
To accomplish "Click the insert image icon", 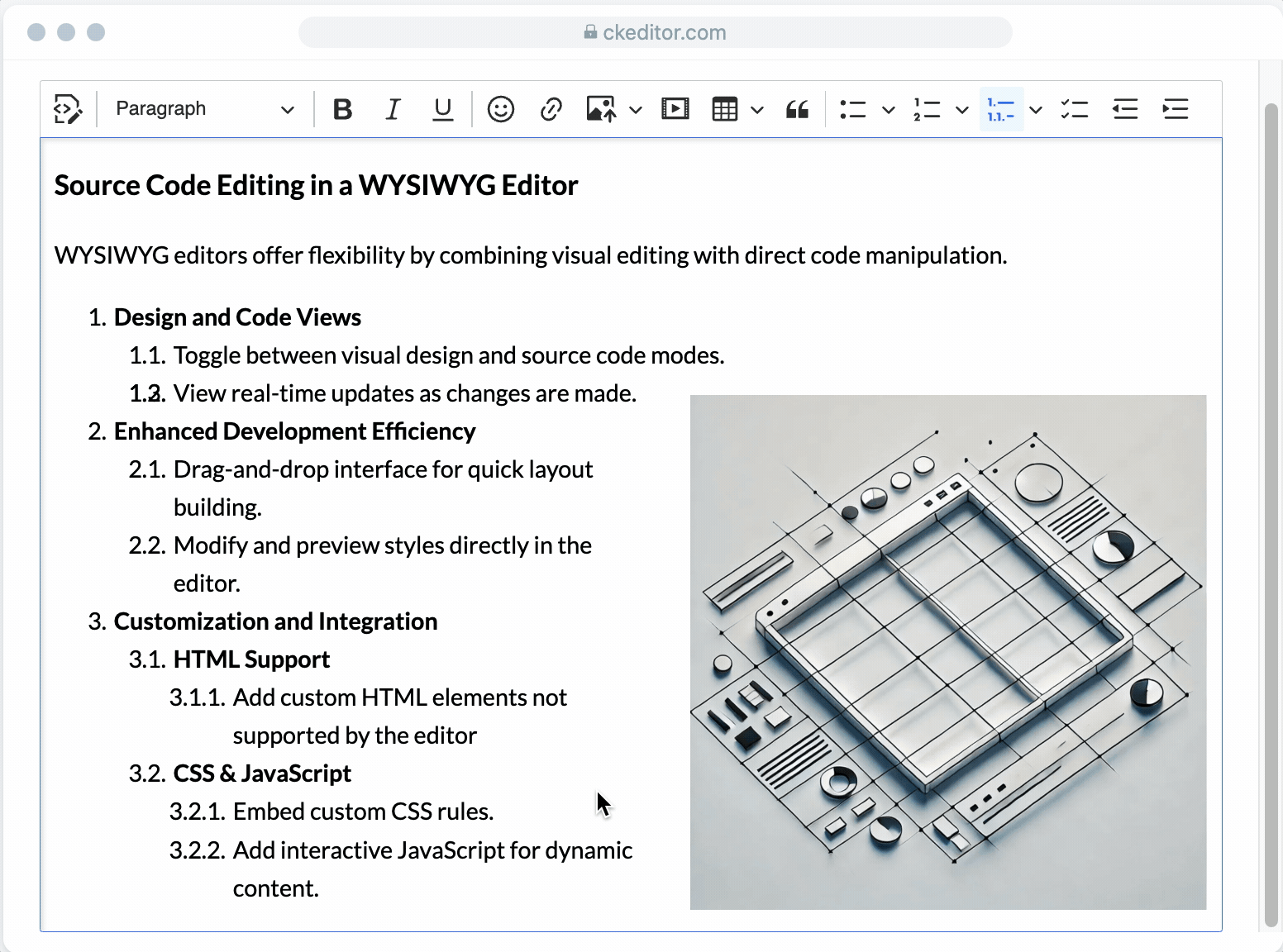I will coord(601,109).
